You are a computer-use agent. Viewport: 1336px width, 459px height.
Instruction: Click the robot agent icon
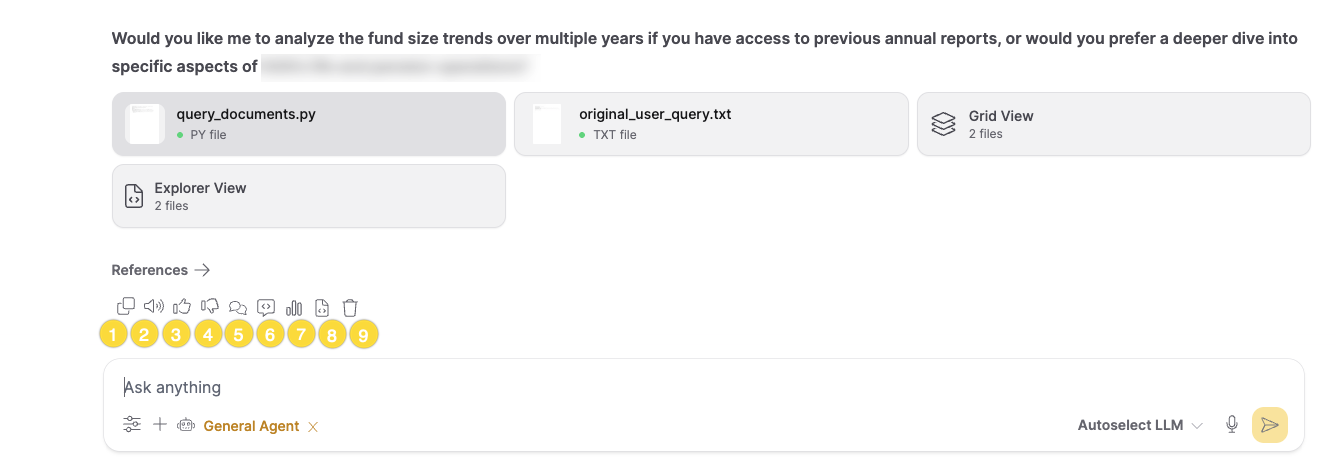[x=186, y=425]
